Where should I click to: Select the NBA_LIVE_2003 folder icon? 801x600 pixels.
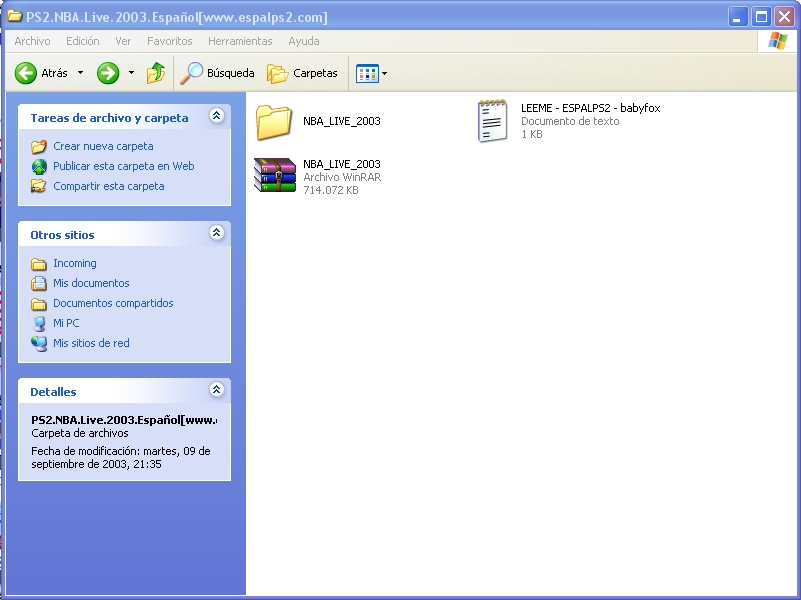pyautogui.click(x=274, y=122)
